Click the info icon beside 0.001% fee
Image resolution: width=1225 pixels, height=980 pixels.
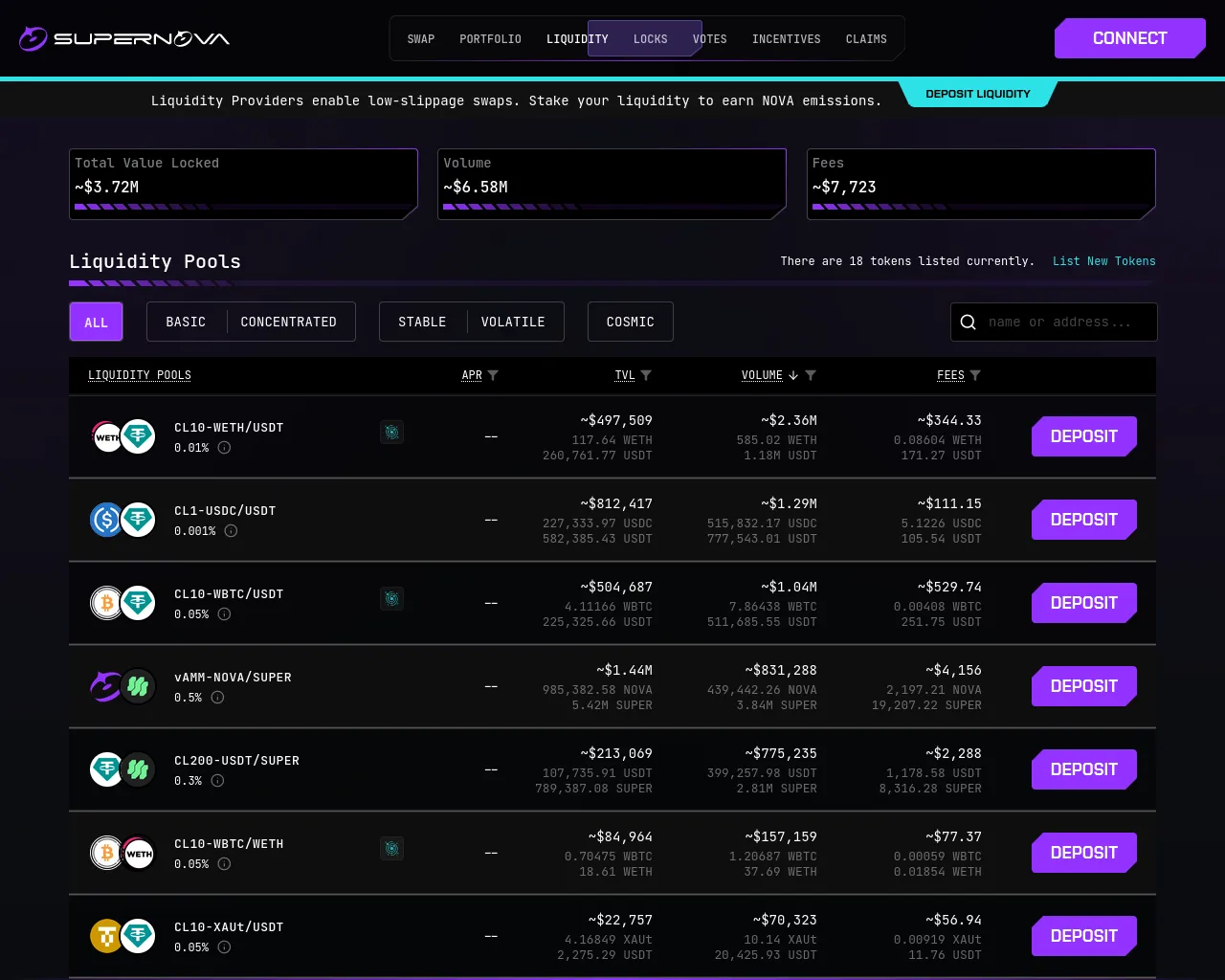pos(231,531)
